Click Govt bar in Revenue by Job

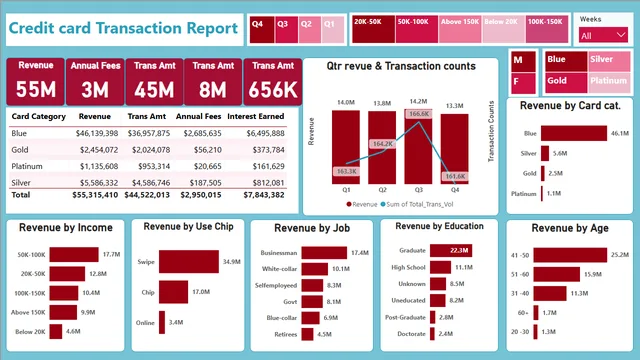(312, 302)
